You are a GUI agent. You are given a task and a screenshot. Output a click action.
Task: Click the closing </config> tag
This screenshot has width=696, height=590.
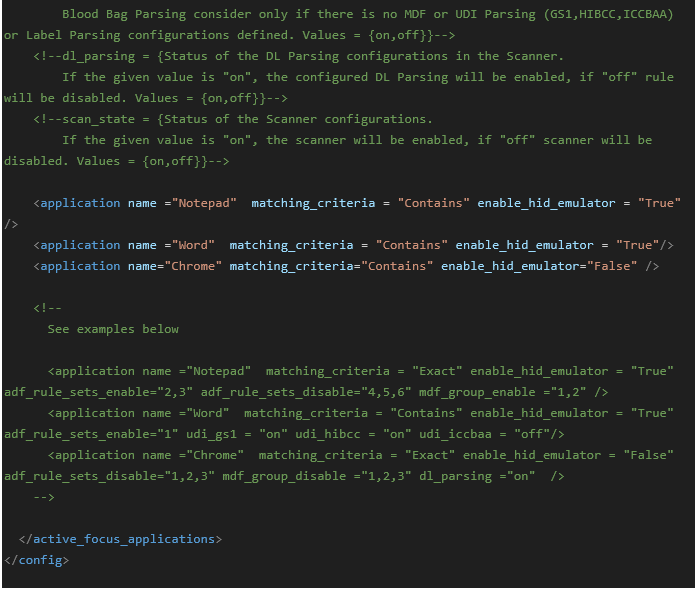click(x=36, y=560)
